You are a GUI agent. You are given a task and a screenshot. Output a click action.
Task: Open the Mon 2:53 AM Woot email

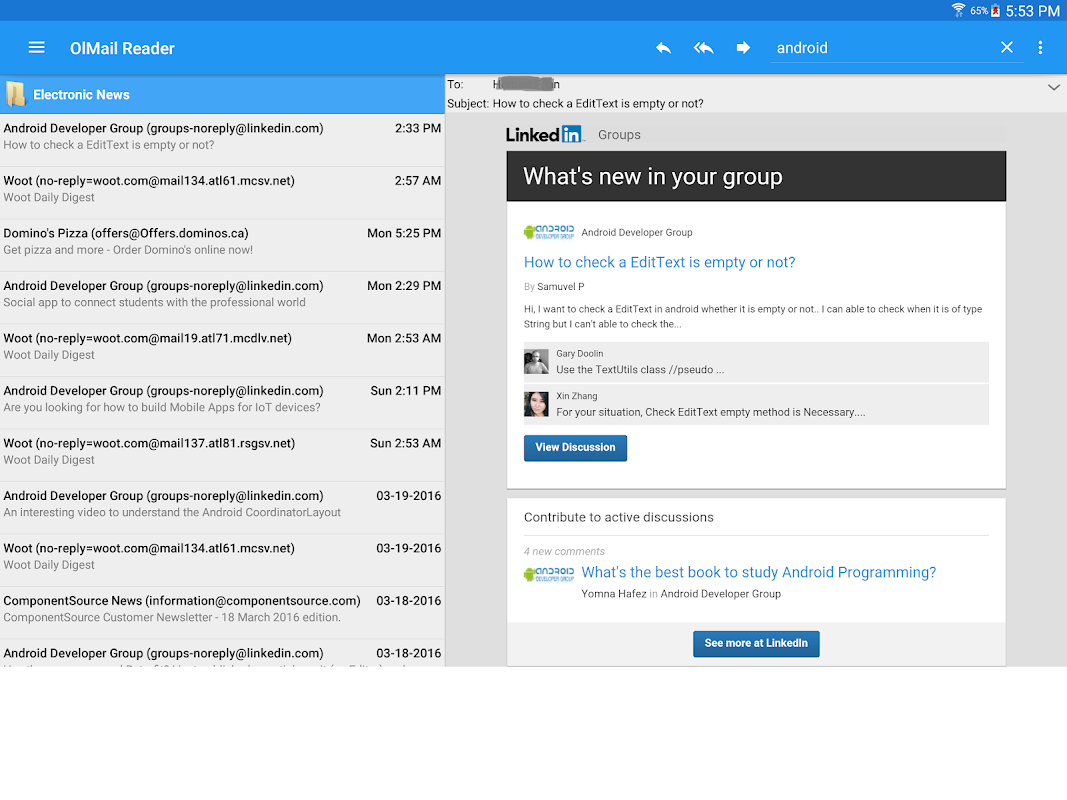click(x=223, y=350)
